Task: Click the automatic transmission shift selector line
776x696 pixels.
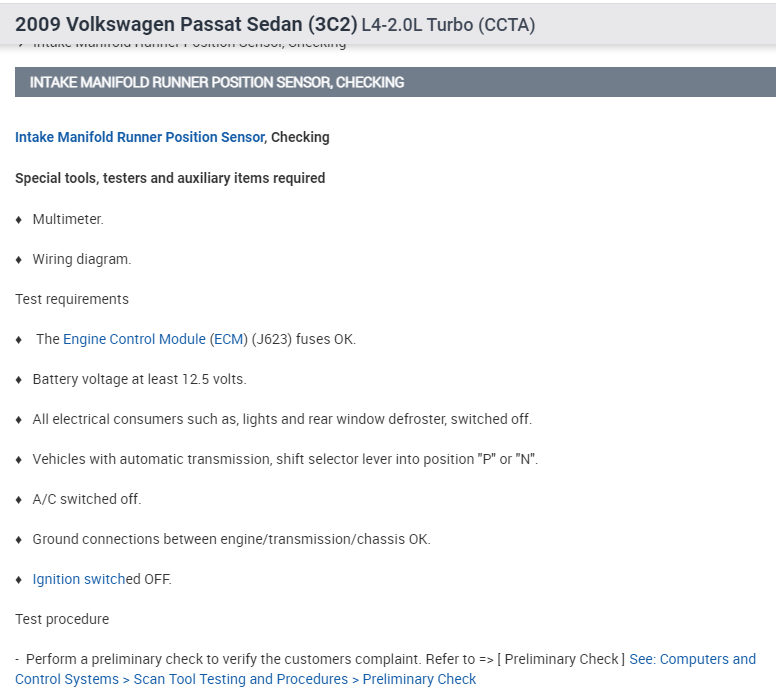Action: pyautogui.click(x=285, y=459)
